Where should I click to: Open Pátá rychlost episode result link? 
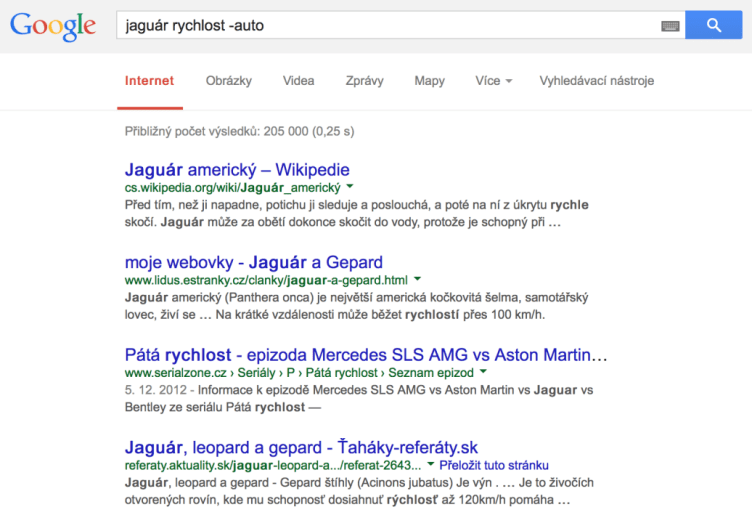click(x=366, y=355)
